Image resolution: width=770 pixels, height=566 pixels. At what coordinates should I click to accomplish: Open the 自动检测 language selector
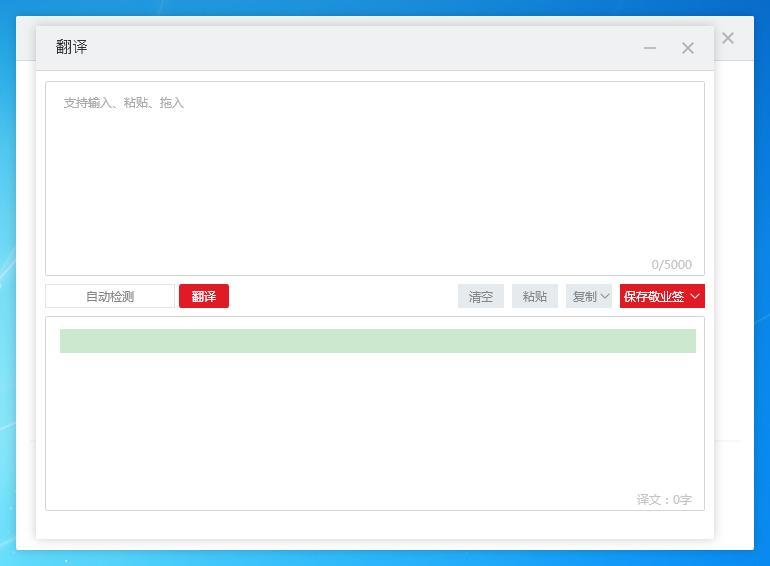(x=110, y=296)
